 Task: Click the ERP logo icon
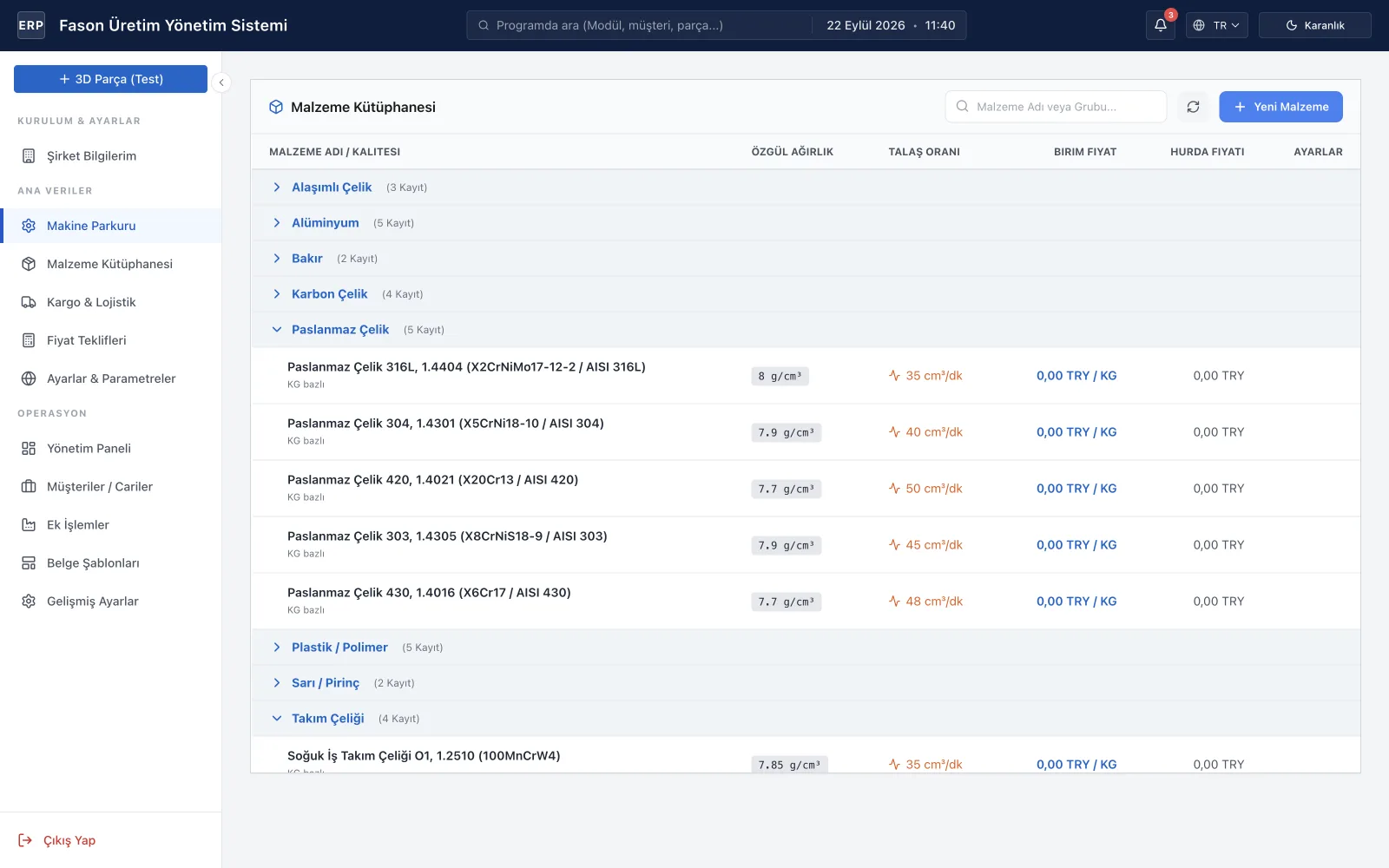click(x=31, y=25)
